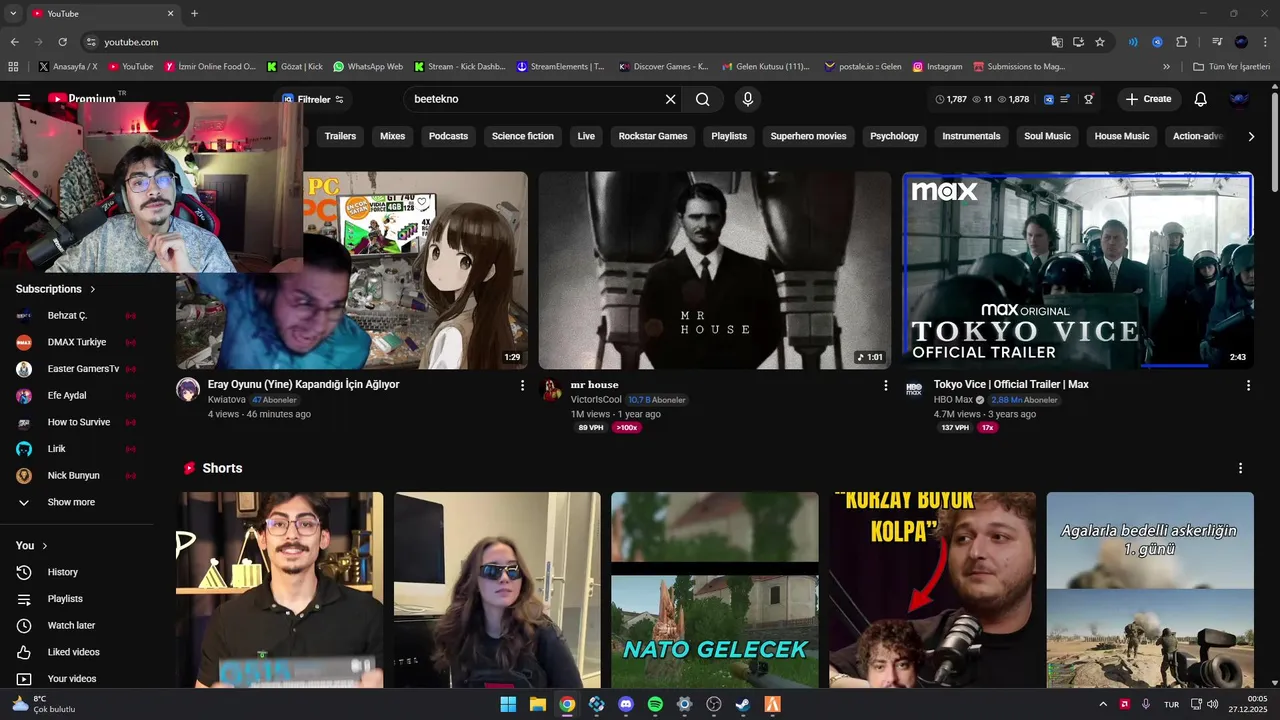Open the more options menu for mr house video
The width and height of the screenshot is (1280, 720).
[885, 385]
